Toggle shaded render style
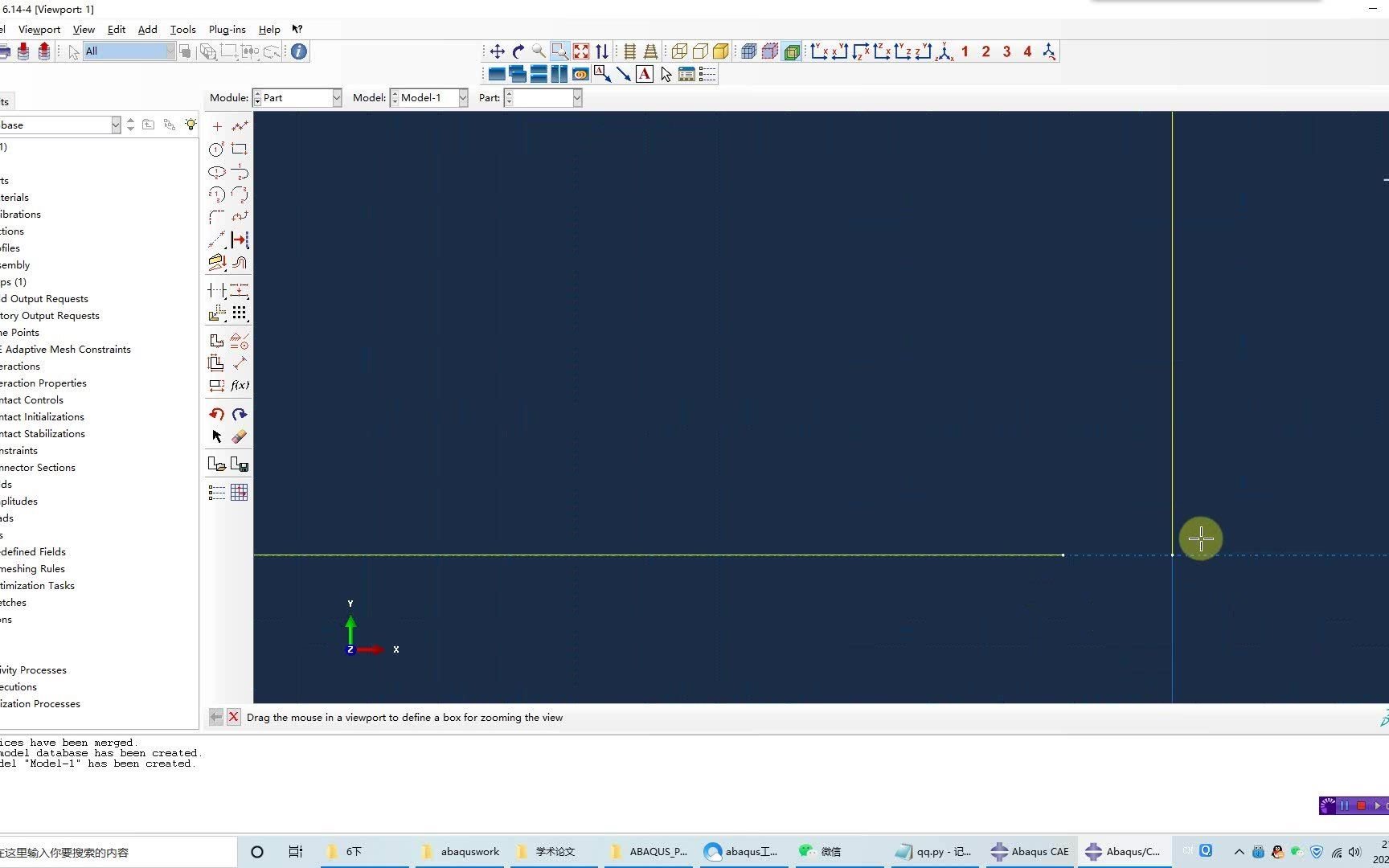The width and height of the screenshot is (1389, 868). tap(719, 51)
